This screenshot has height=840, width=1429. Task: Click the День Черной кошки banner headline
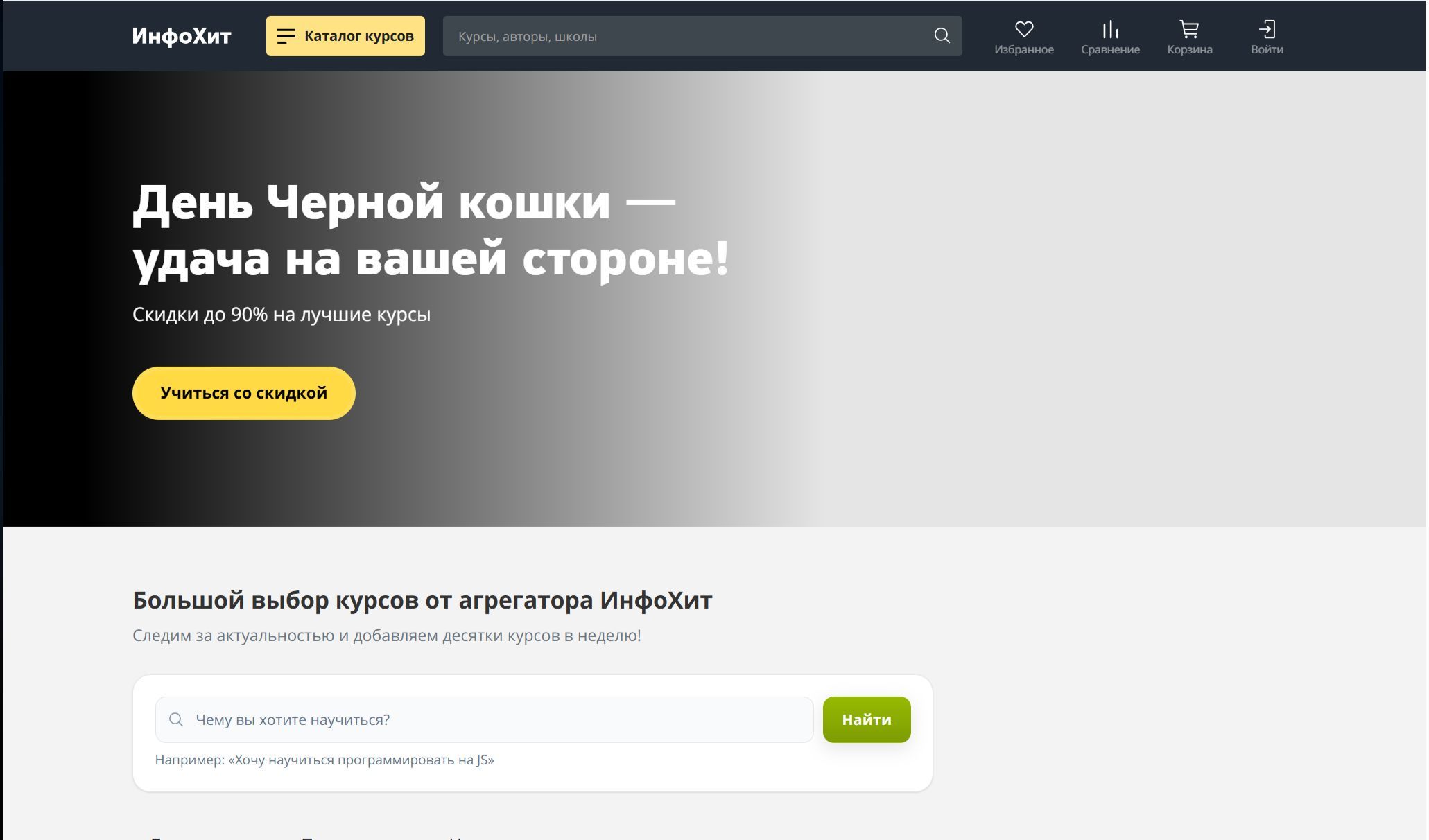430,230
